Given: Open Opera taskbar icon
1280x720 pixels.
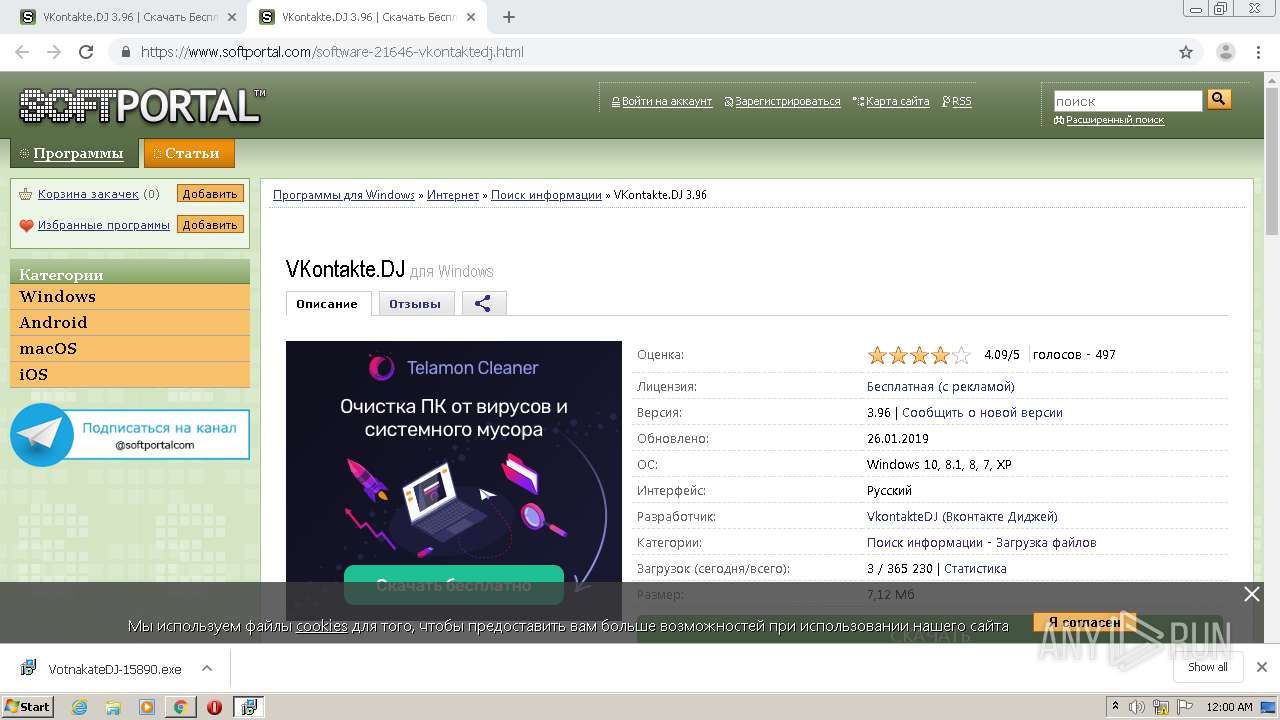Looking at the screenshot, I should pyautogui.click(x=214, y=707).
